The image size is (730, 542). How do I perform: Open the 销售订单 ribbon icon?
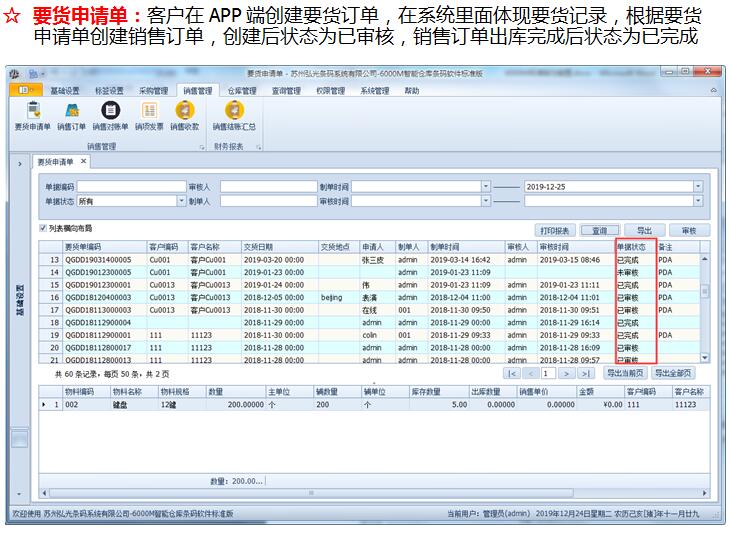tap(72, 116)
